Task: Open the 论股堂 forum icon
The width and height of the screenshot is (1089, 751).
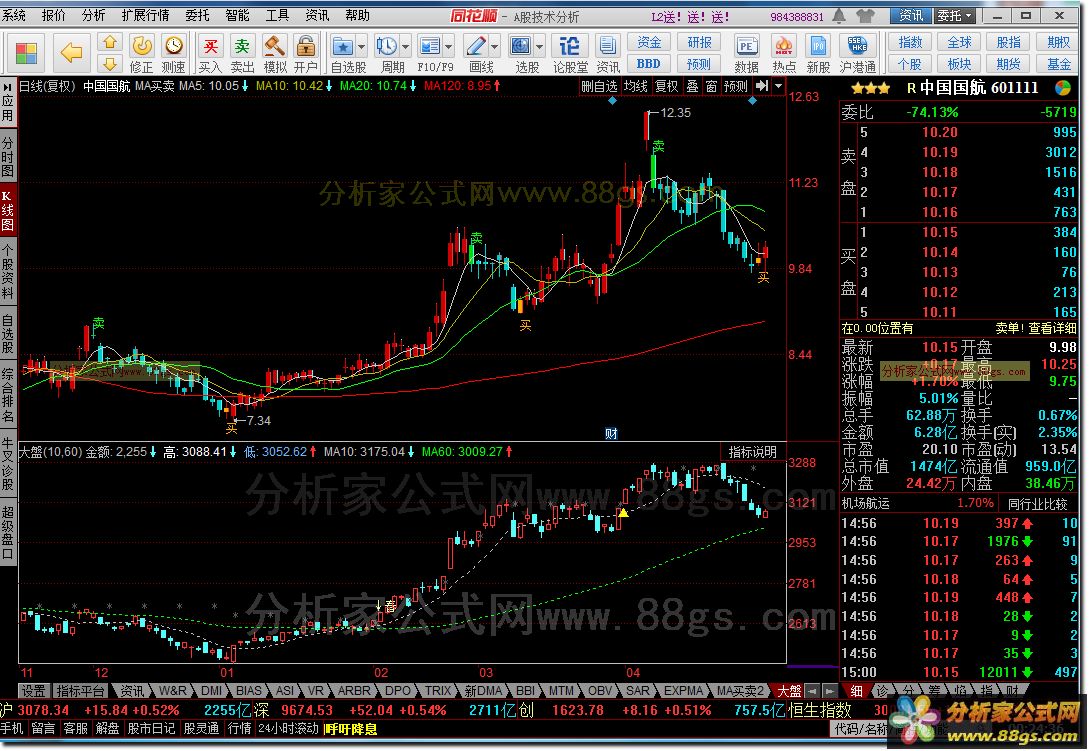Action: [x=570, y=53]
